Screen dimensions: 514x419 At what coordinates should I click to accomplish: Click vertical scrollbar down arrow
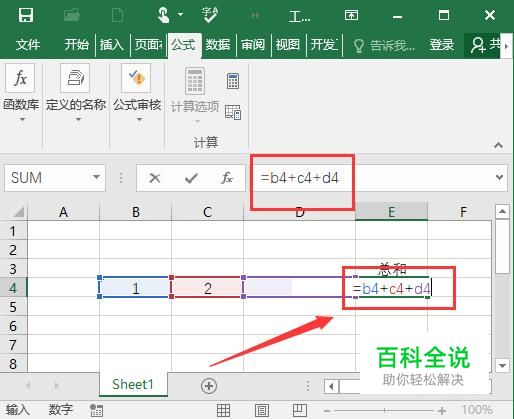(x=502, y=365)
